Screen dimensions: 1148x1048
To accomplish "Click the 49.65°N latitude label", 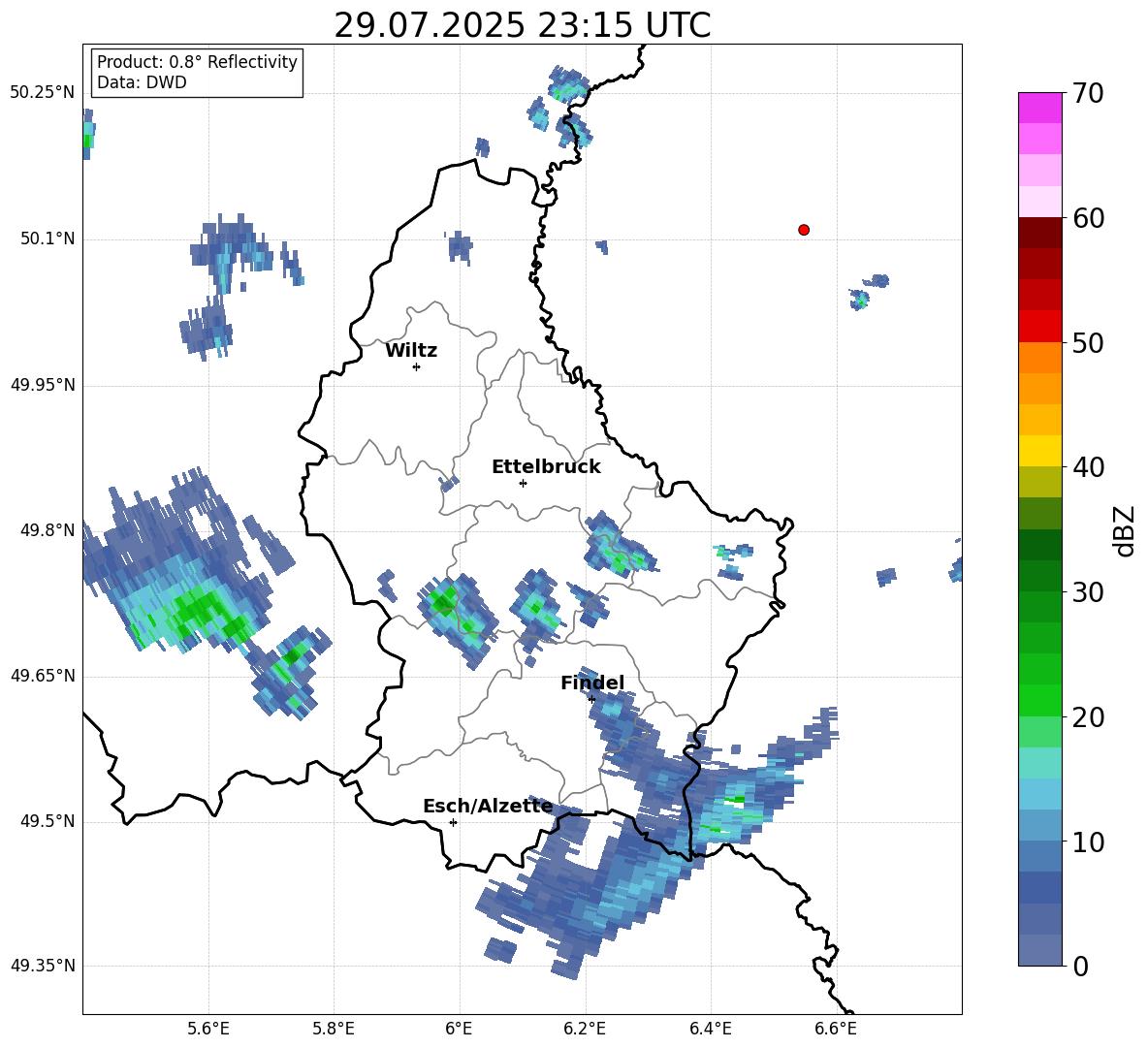I will [x=43, y=675].
